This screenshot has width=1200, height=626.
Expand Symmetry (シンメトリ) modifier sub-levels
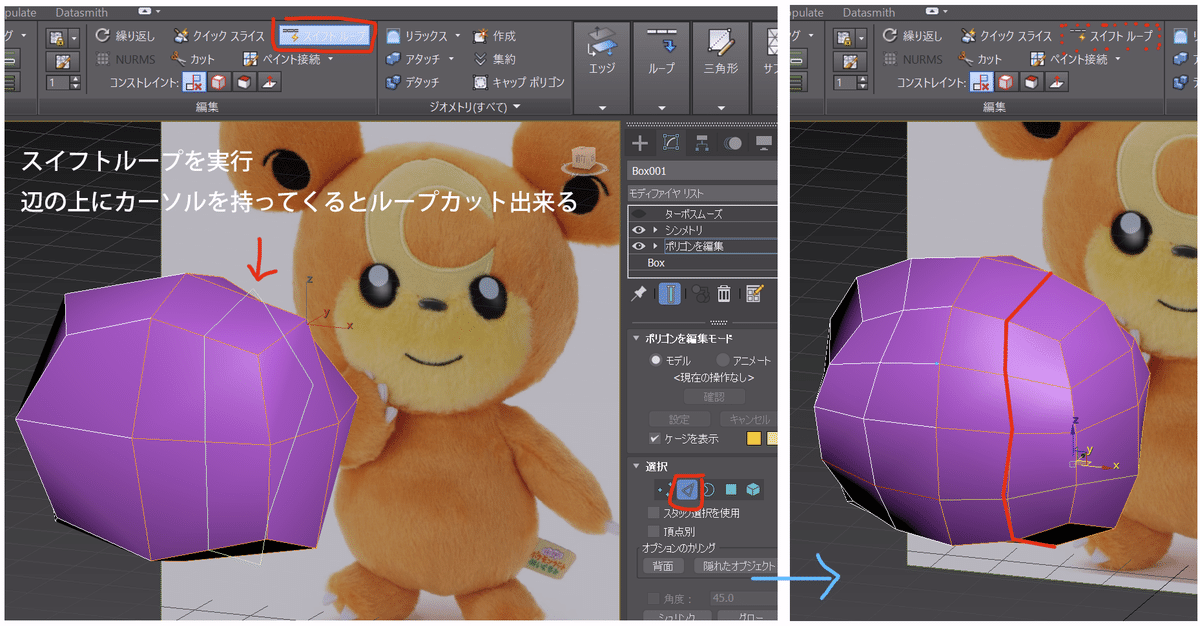pos(655,230)
